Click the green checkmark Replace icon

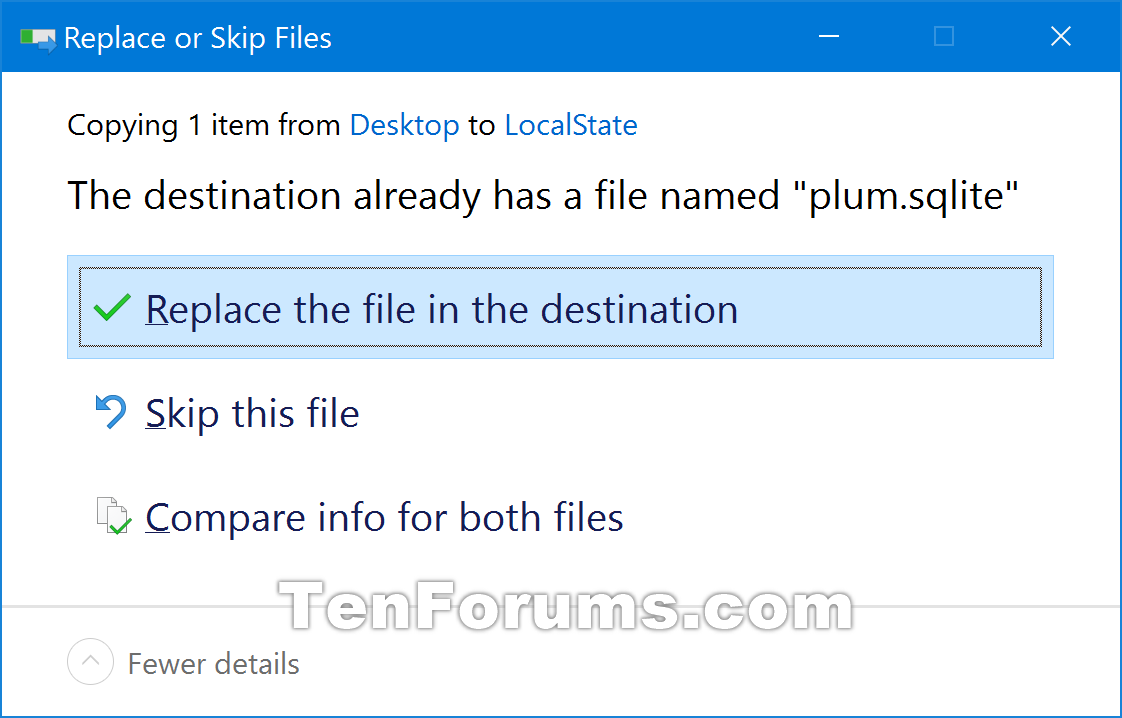coord(112,308)
